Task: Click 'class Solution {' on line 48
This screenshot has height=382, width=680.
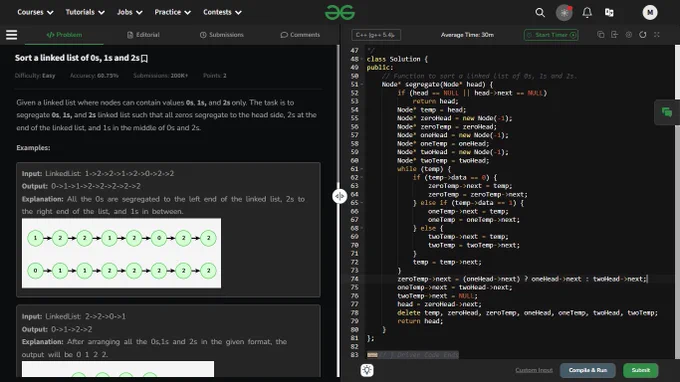Action: coord(397,59)
